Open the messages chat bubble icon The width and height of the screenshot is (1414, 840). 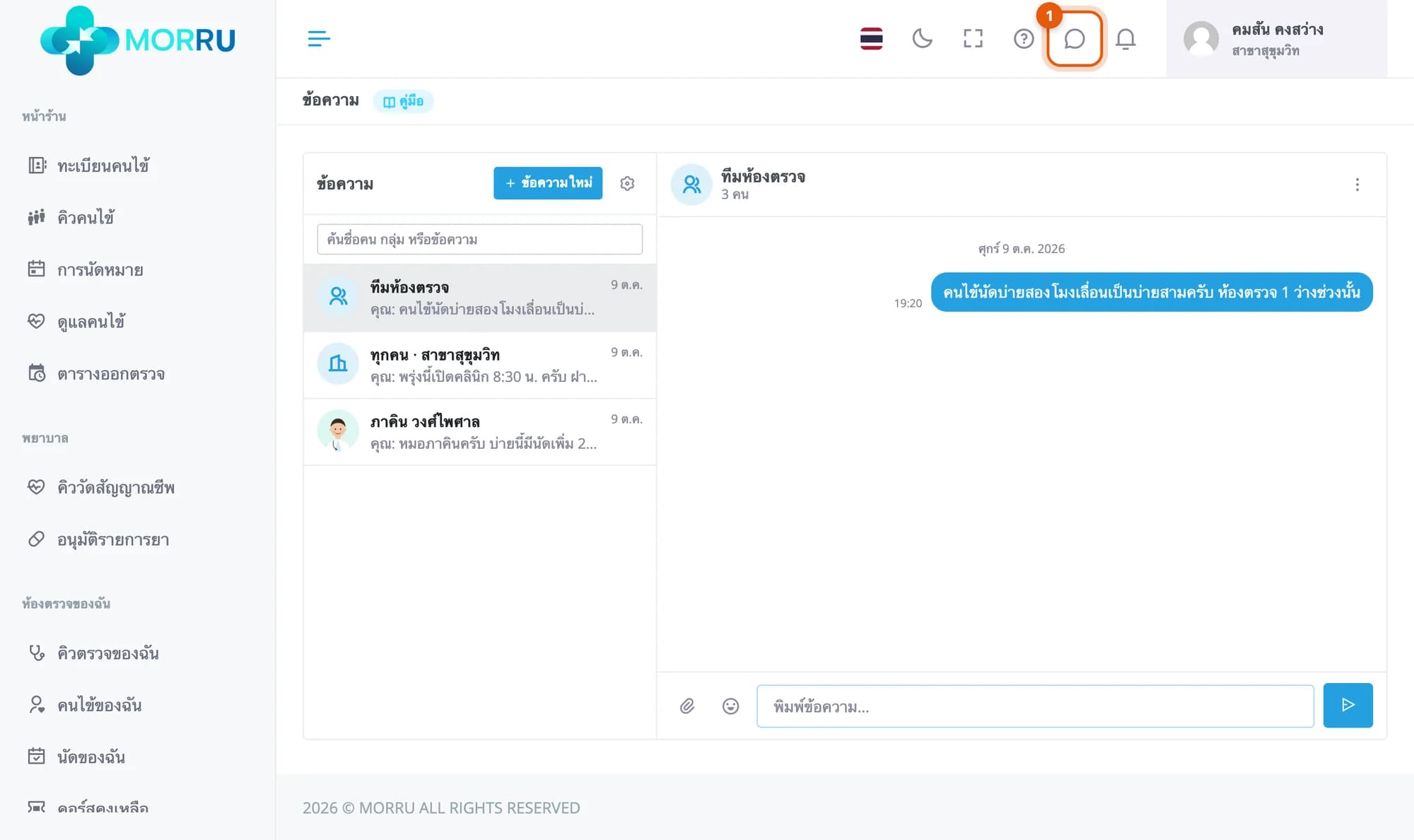[1074, 39]
